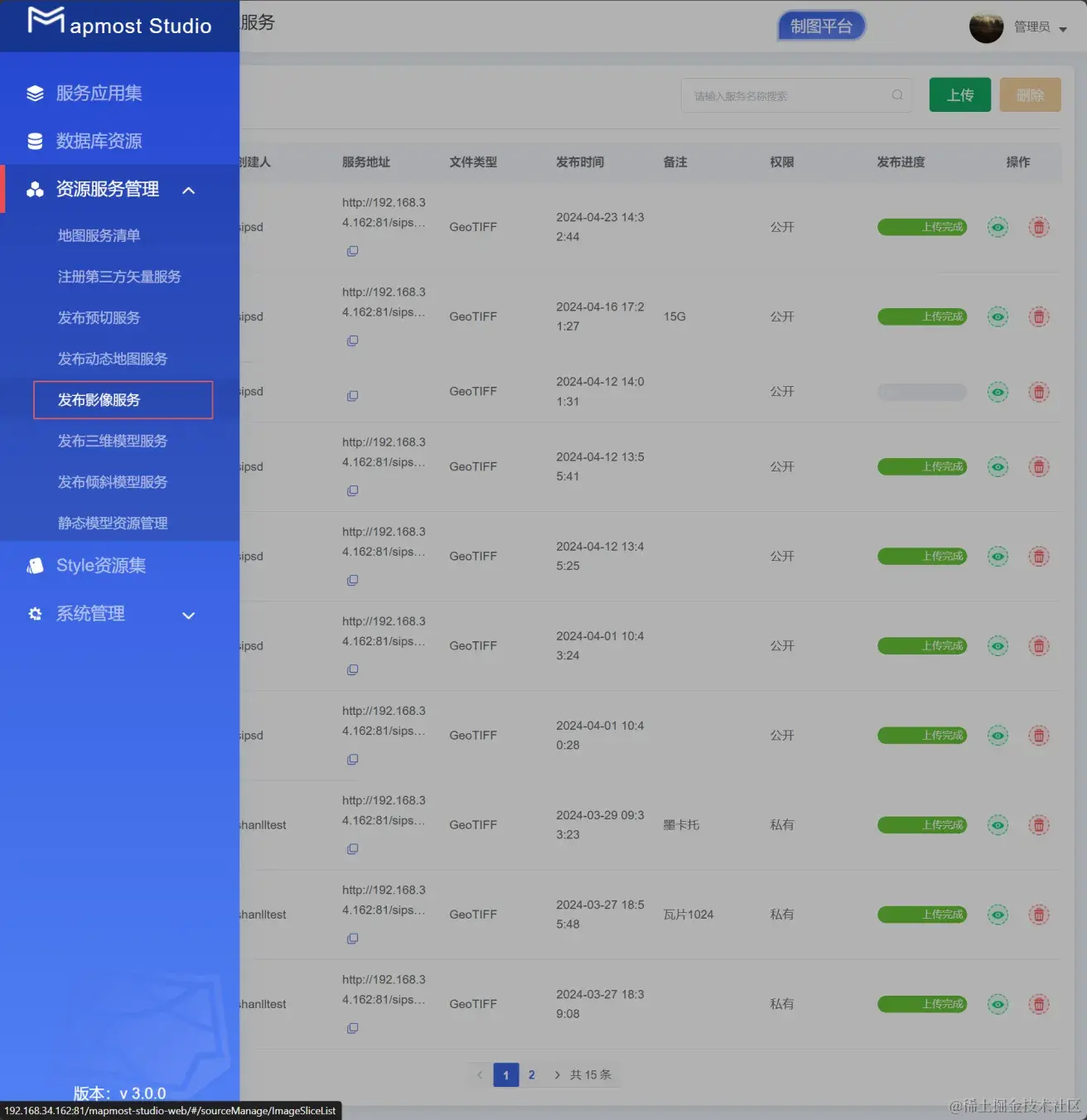Go to next page with right chevron
1087x1120 pixels.
557,1074
